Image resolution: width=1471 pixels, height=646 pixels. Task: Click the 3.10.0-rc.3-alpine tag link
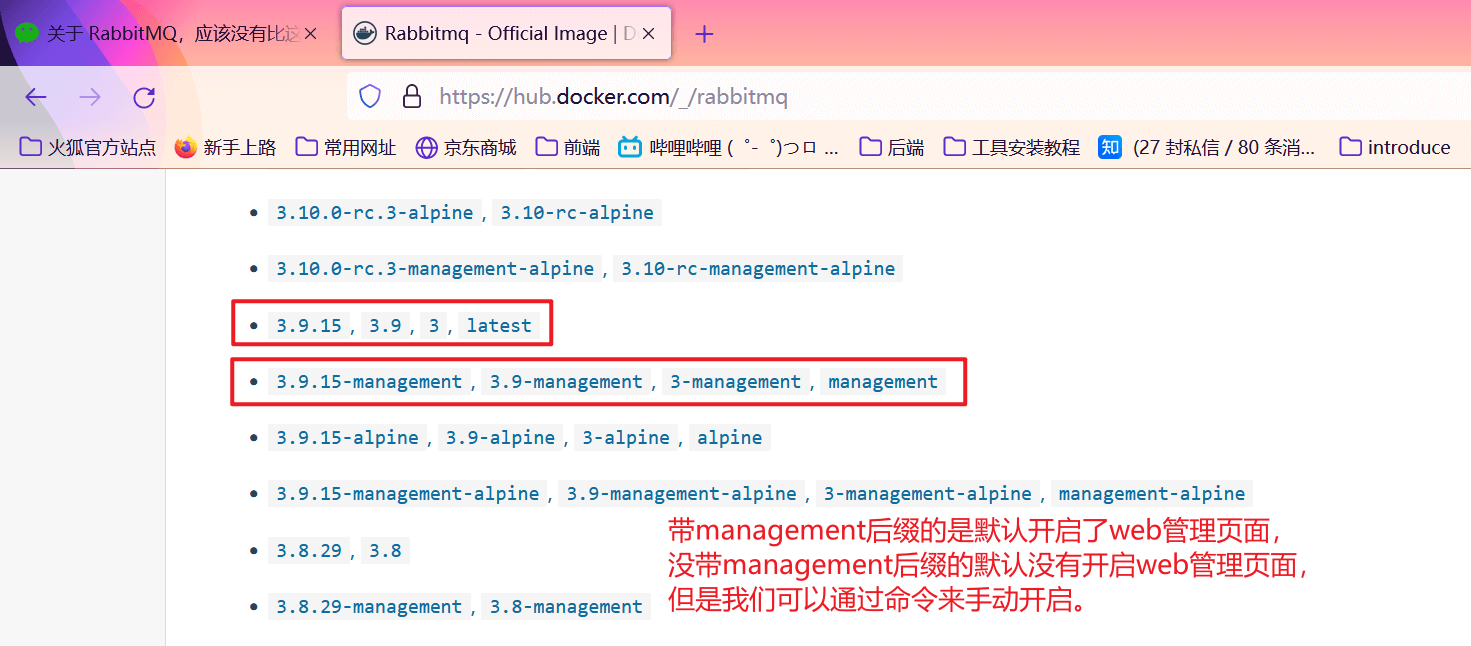tap(375, 212)
